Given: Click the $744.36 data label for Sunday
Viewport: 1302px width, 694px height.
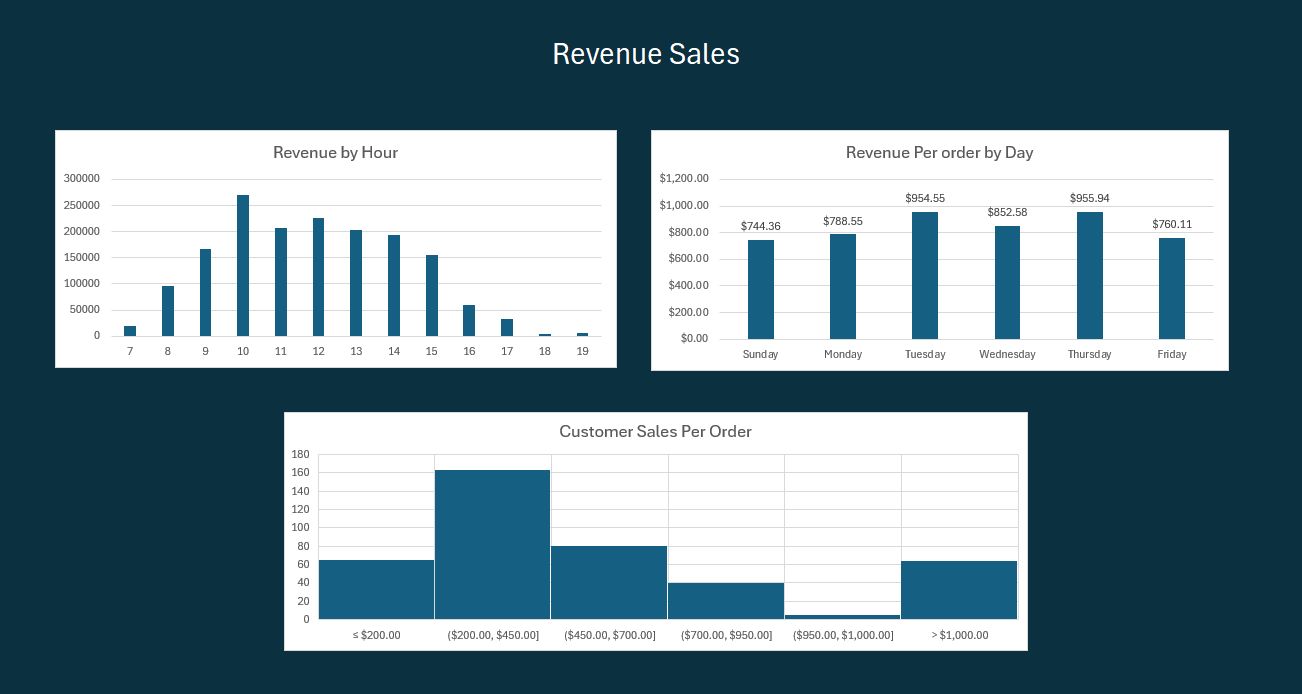Looking at the screenshot, I should click(x=760, y=226).
